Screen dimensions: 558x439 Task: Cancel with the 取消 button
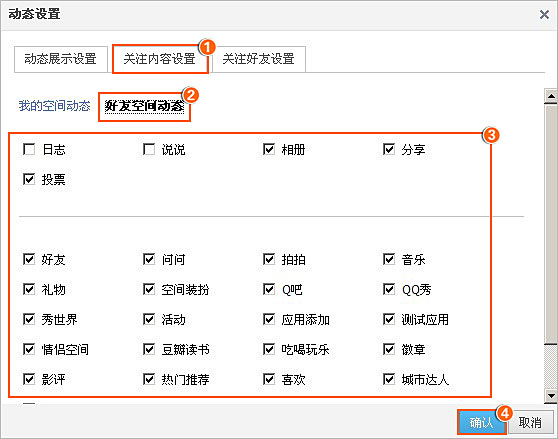530,422
